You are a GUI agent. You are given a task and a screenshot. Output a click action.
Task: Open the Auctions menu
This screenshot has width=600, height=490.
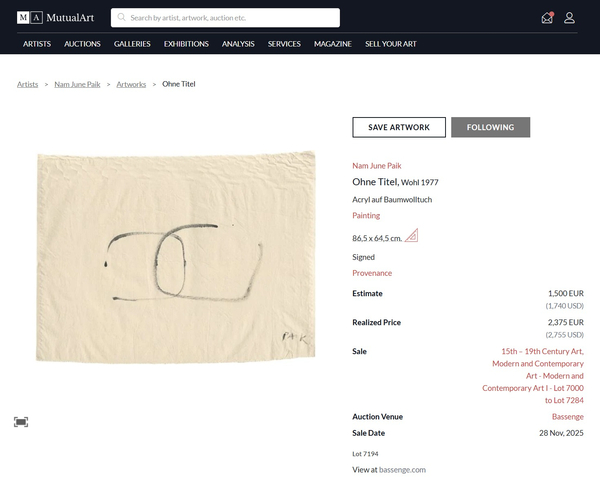pos(82,44)
